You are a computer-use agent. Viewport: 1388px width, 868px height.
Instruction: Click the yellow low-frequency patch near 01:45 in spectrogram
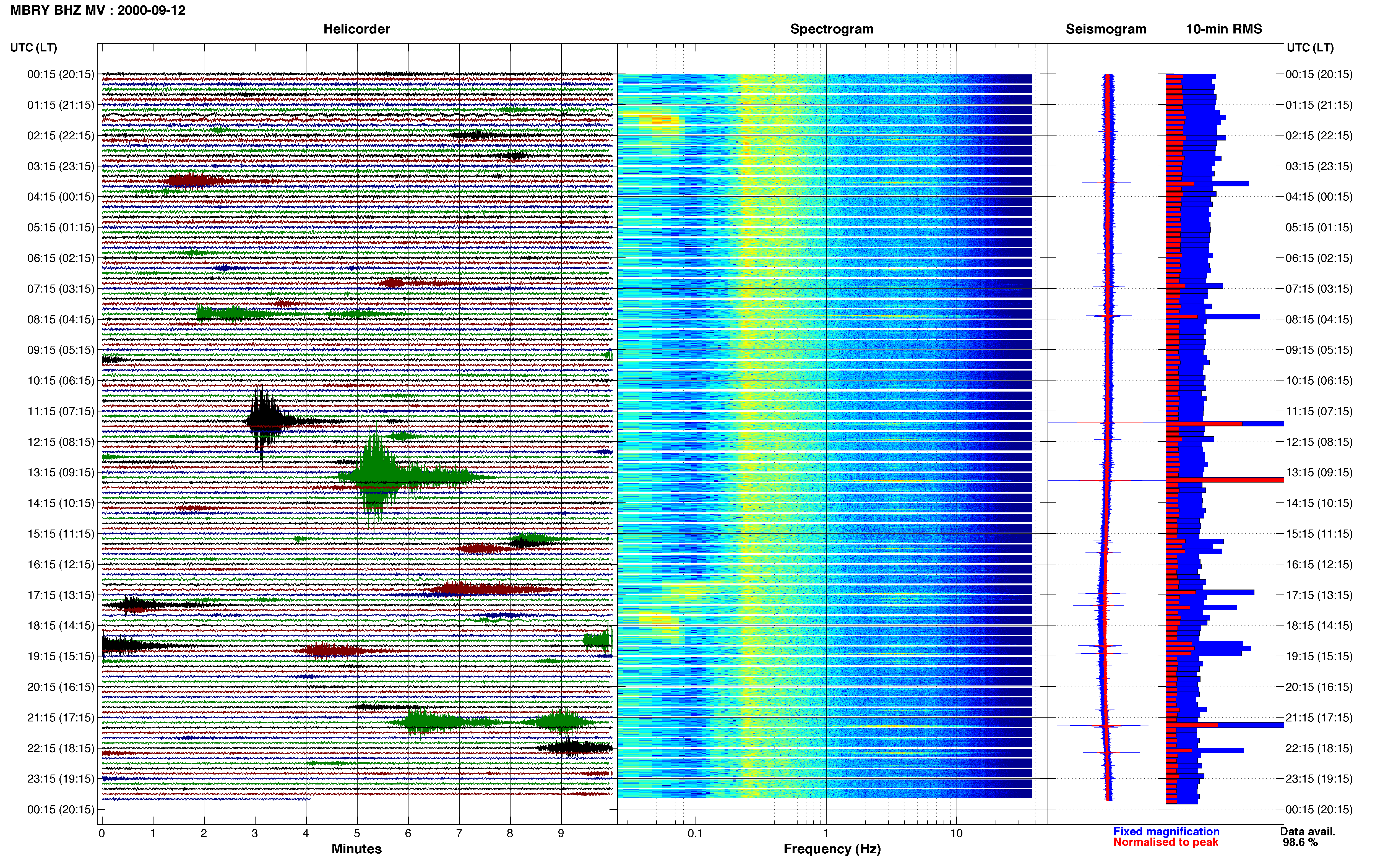point(658,120)
